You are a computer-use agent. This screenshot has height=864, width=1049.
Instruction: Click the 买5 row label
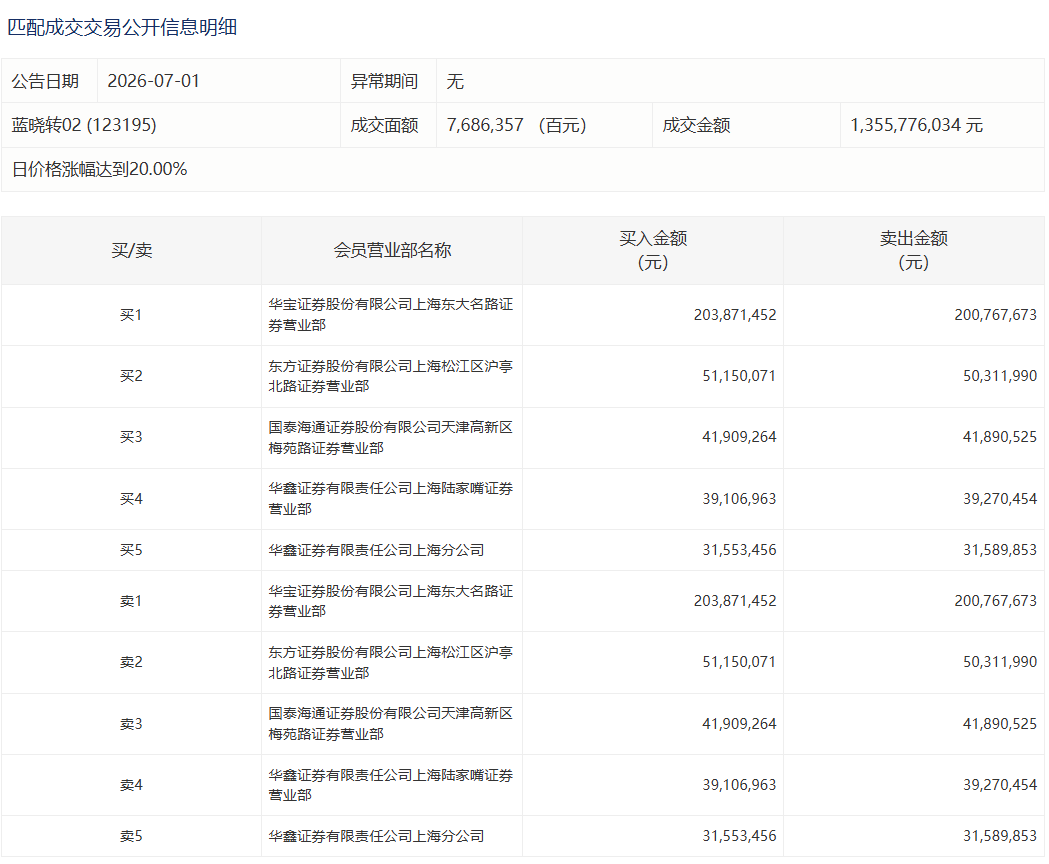coord(131,550)
